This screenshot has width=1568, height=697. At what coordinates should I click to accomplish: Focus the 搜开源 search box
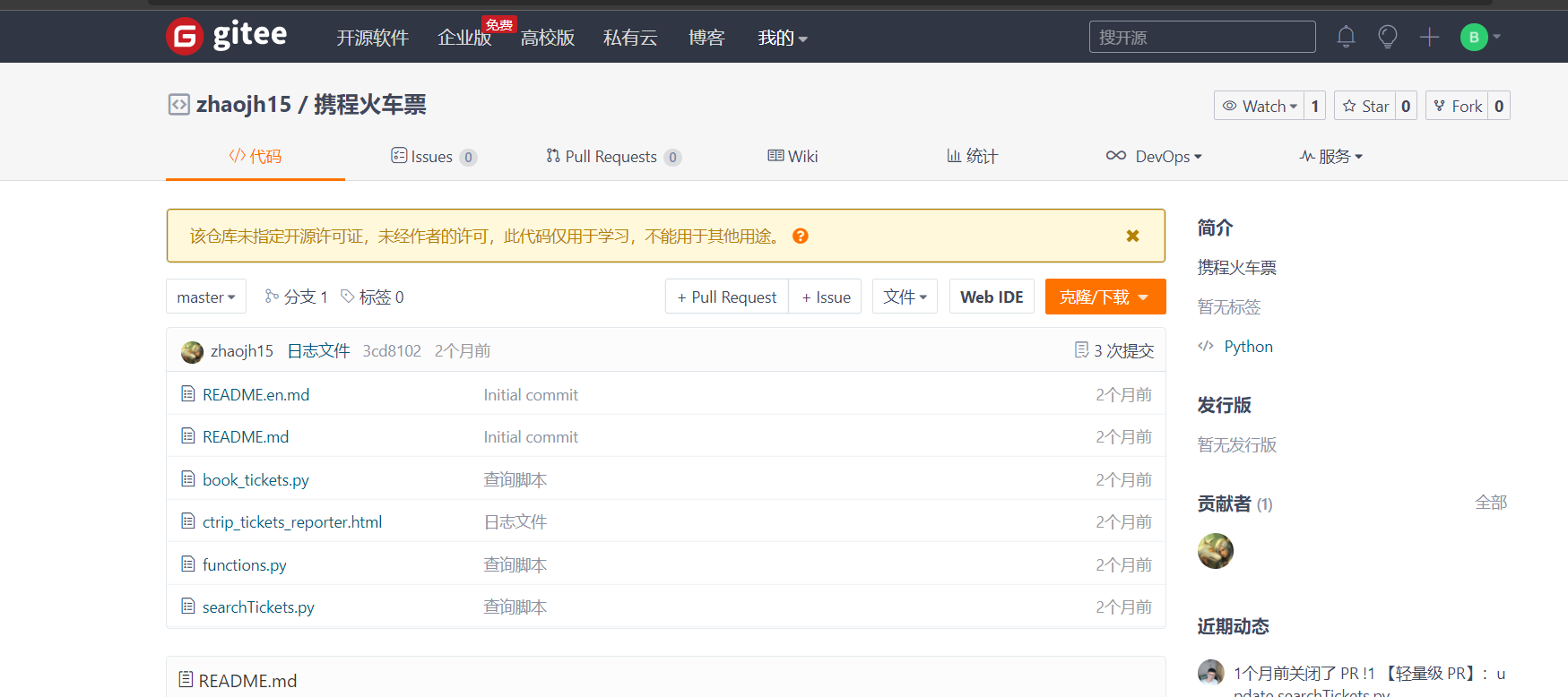1202,37
